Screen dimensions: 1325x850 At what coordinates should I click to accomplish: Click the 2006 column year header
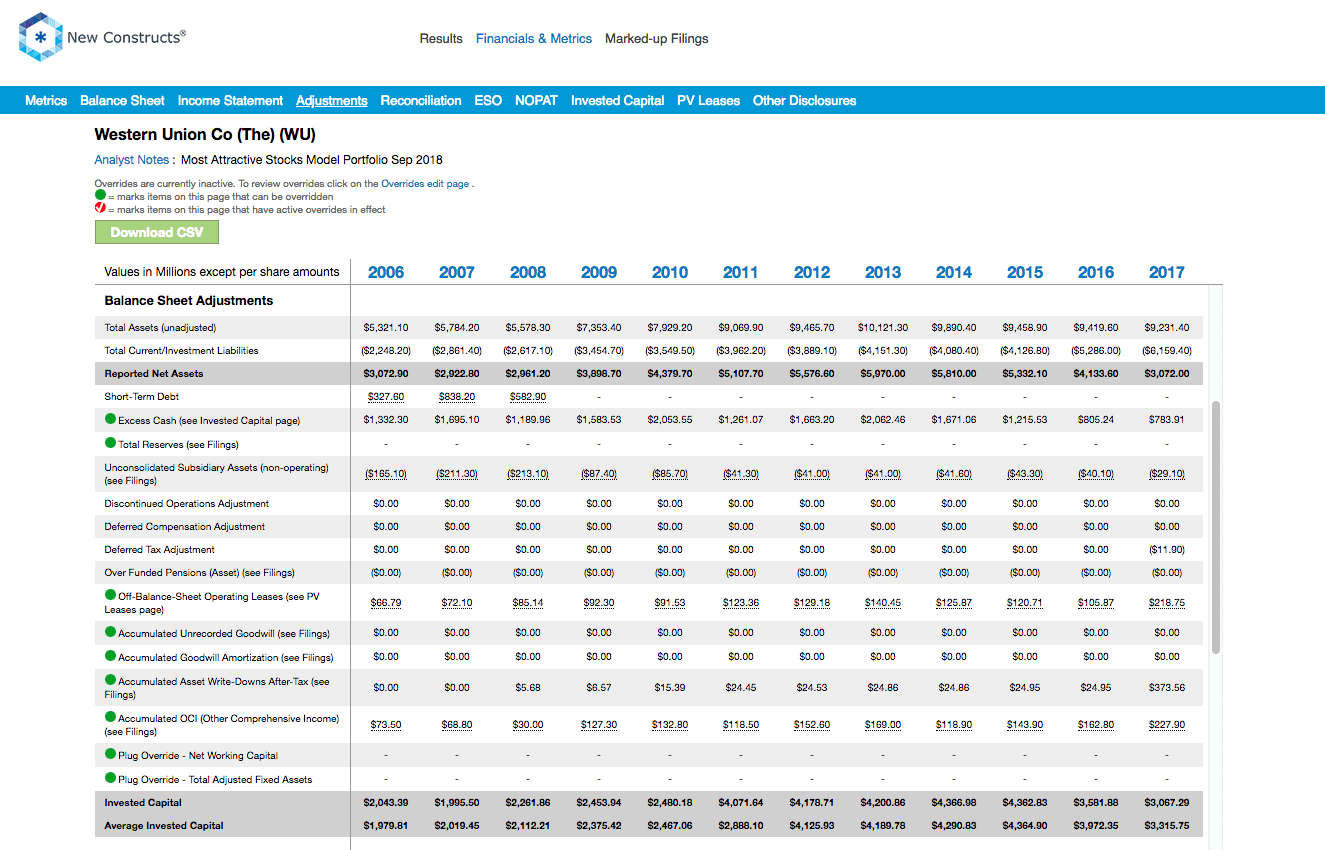tap(386, 272)
